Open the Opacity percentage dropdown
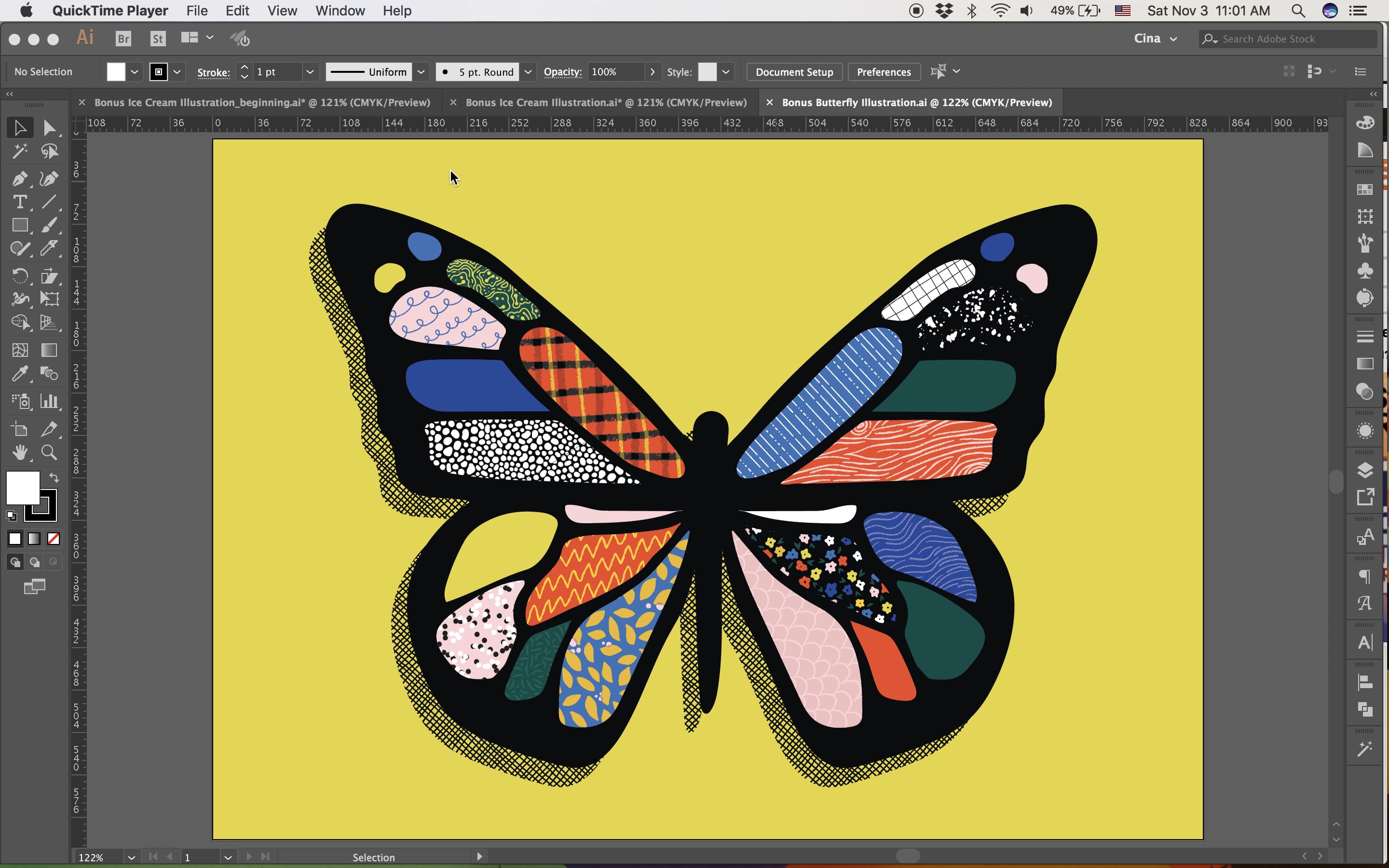The width and height of the screenshot is (1389, 868). (x=651, y=72)
